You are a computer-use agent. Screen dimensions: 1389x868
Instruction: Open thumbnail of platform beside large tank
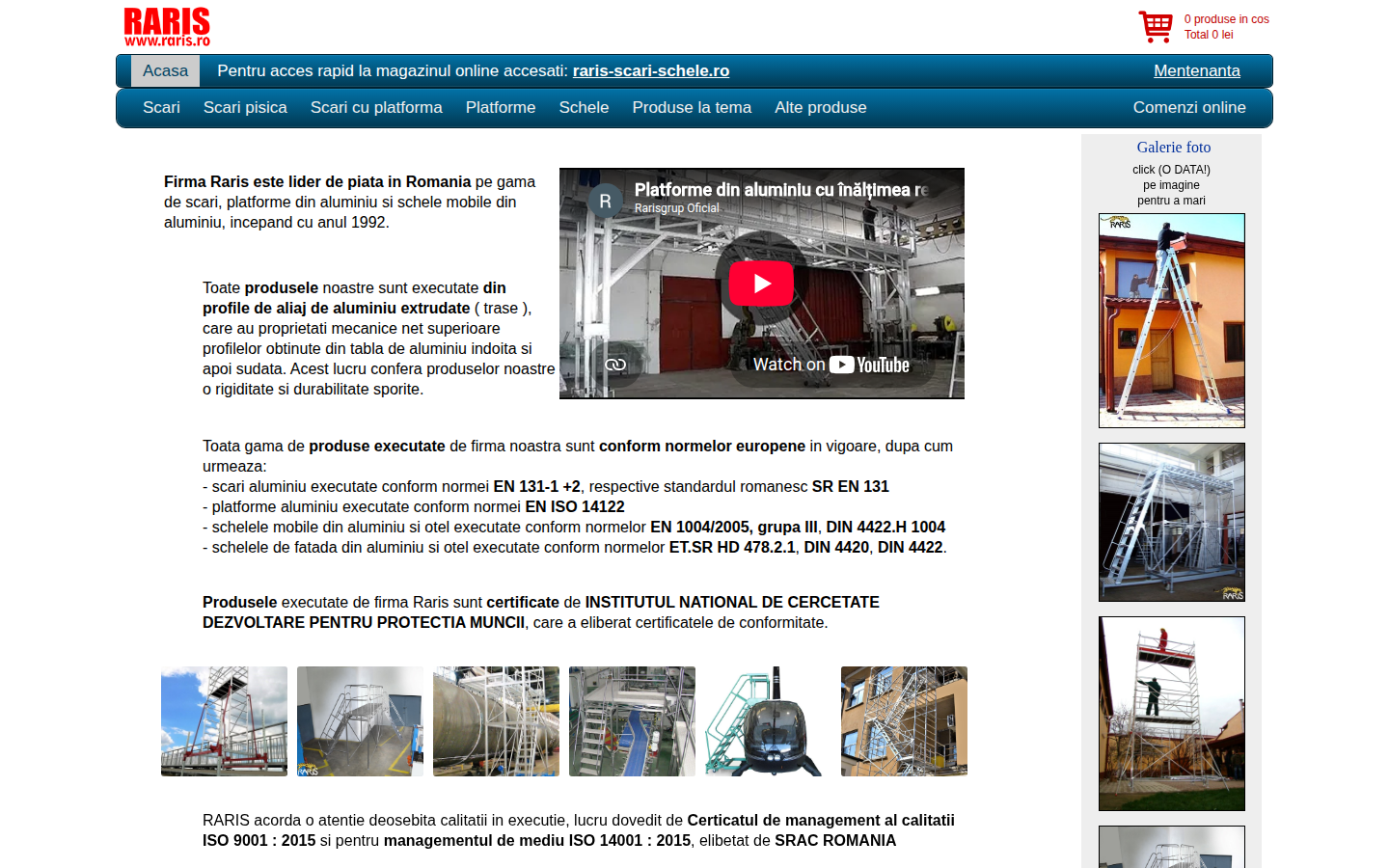[x=496, y=721]
